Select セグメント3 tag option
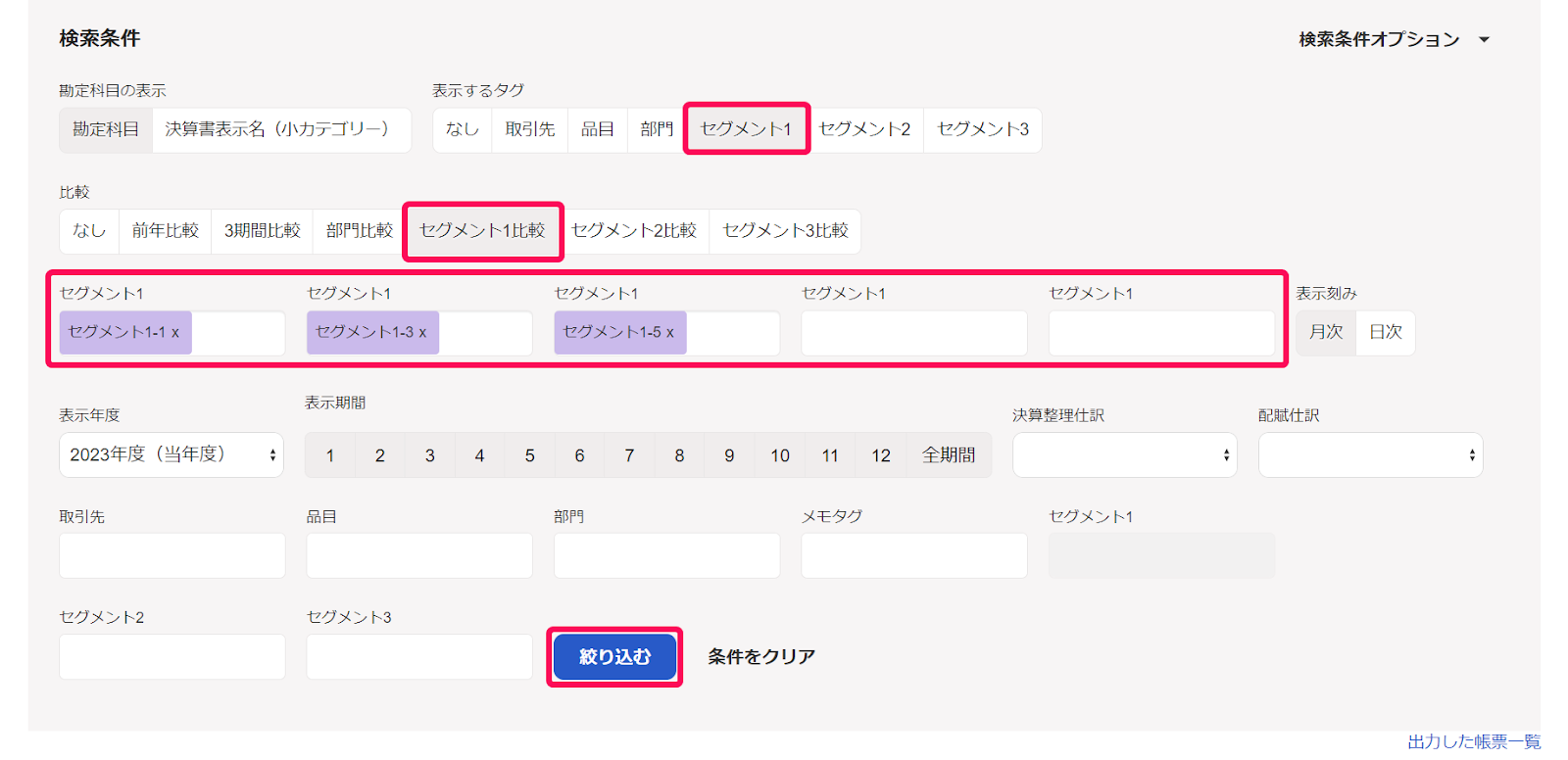The height and width of the screenshot is (760, 1568). [x=983, y=129]
